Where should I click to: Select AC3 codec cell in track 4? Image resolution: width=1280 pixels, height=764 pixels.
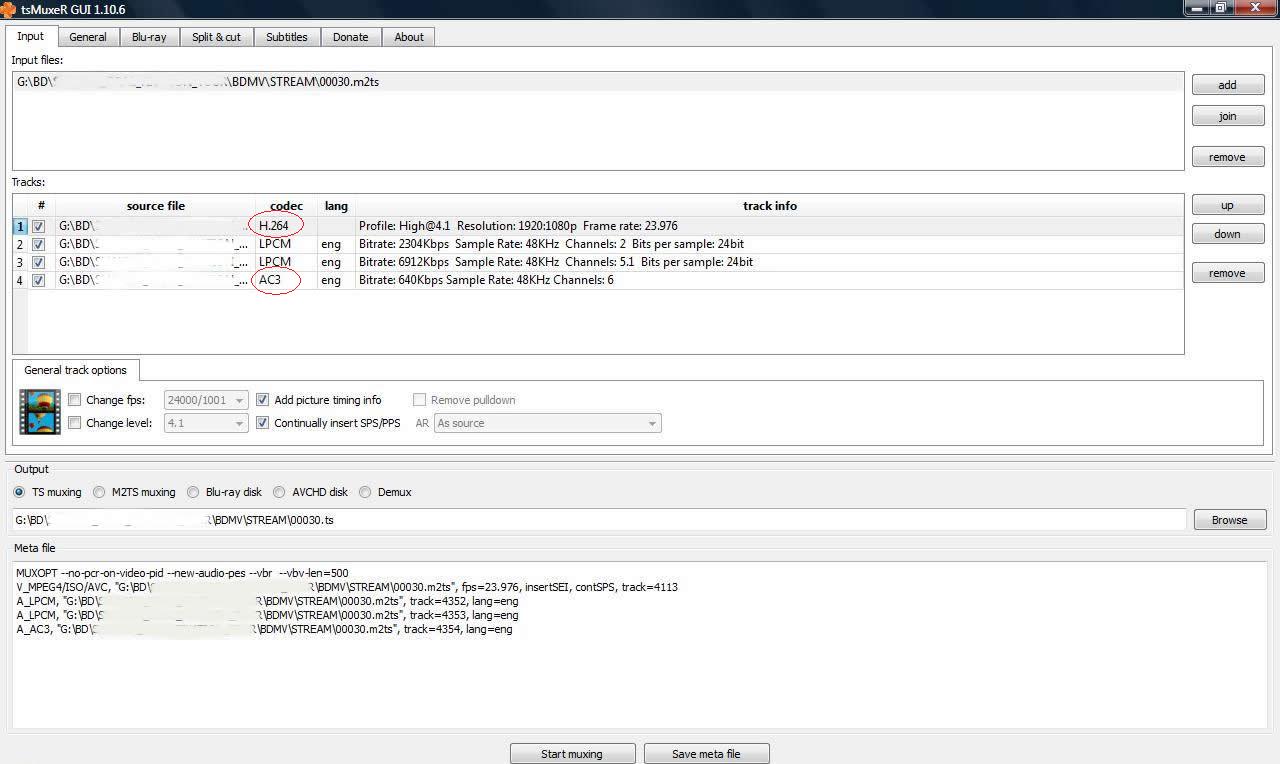[x=285, y=280]
